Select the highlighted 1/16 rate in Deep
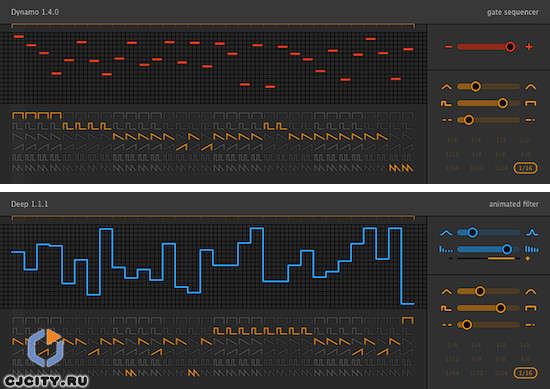Image resolution: width=550 pixels, height=389 pixels. coord(525,373)
